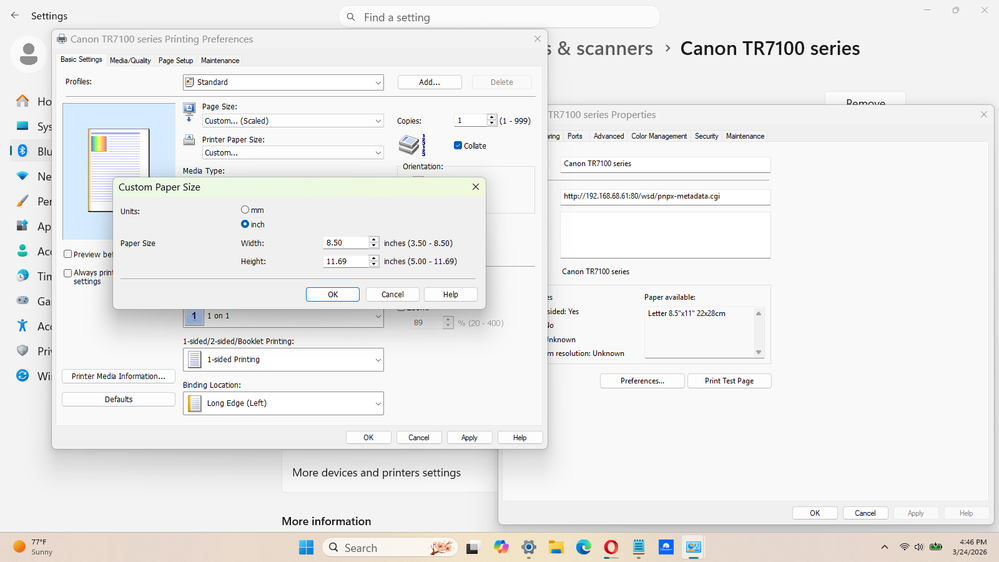Decrease the Height value with down arrow
The width and height of the screenshot is (999, 562).
(x=374, y=264)
